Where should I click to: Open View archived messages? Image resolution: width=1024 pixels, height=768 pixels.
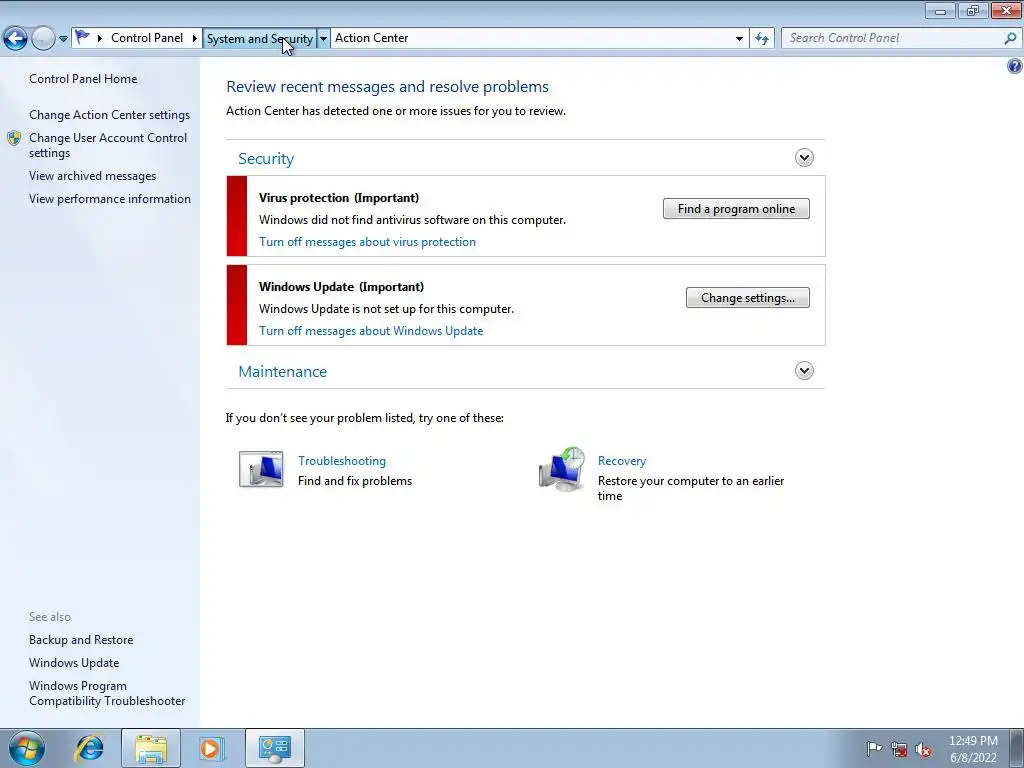(92, 176)
